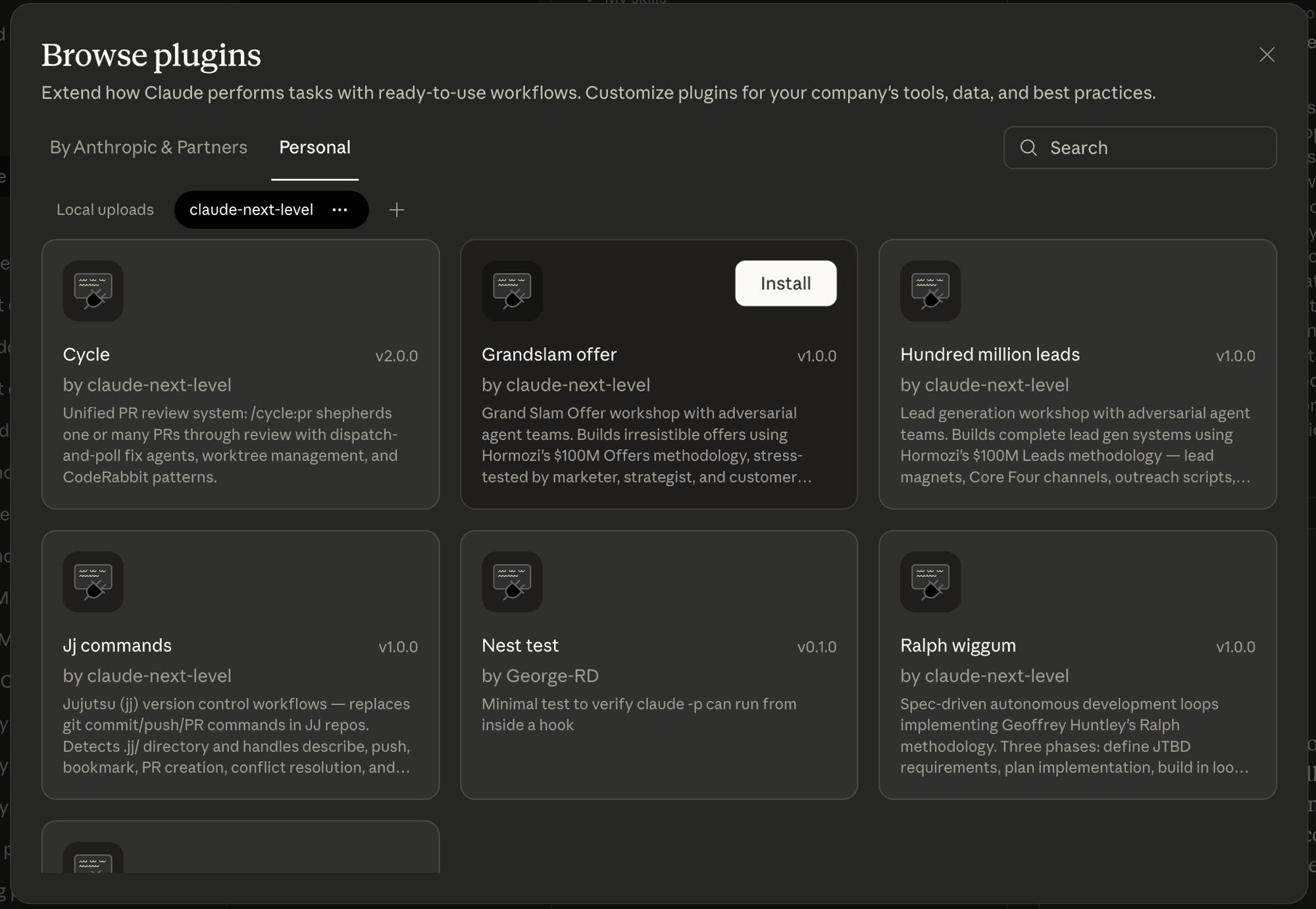The image size is (1316, 909).
Task: Click the Browse plugins heading
Action: coord(151,55)
